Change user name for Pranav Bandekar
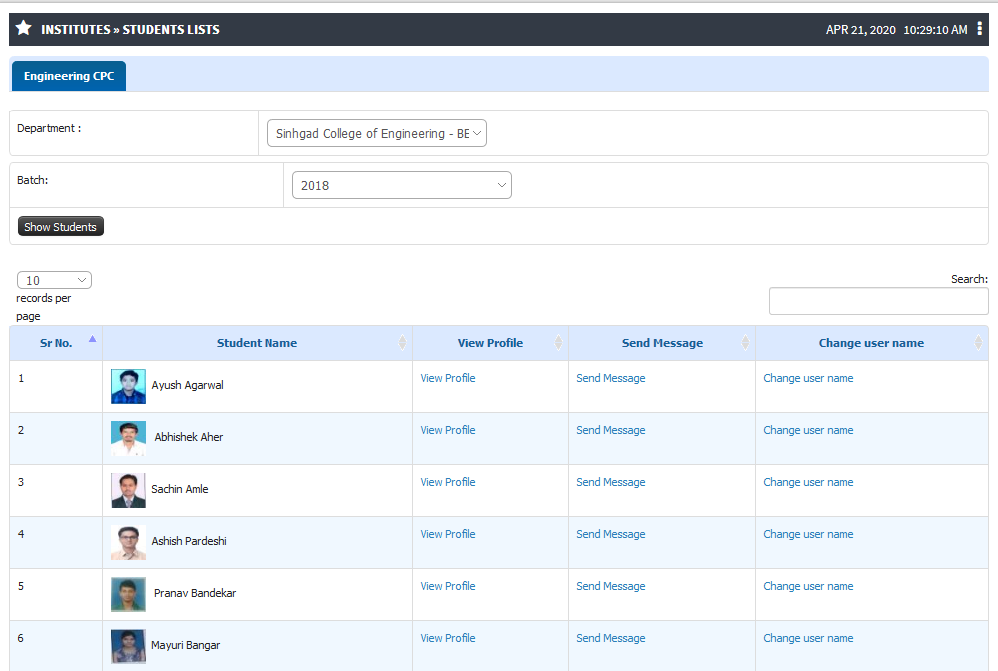998x671 pixels. (808, 586)
